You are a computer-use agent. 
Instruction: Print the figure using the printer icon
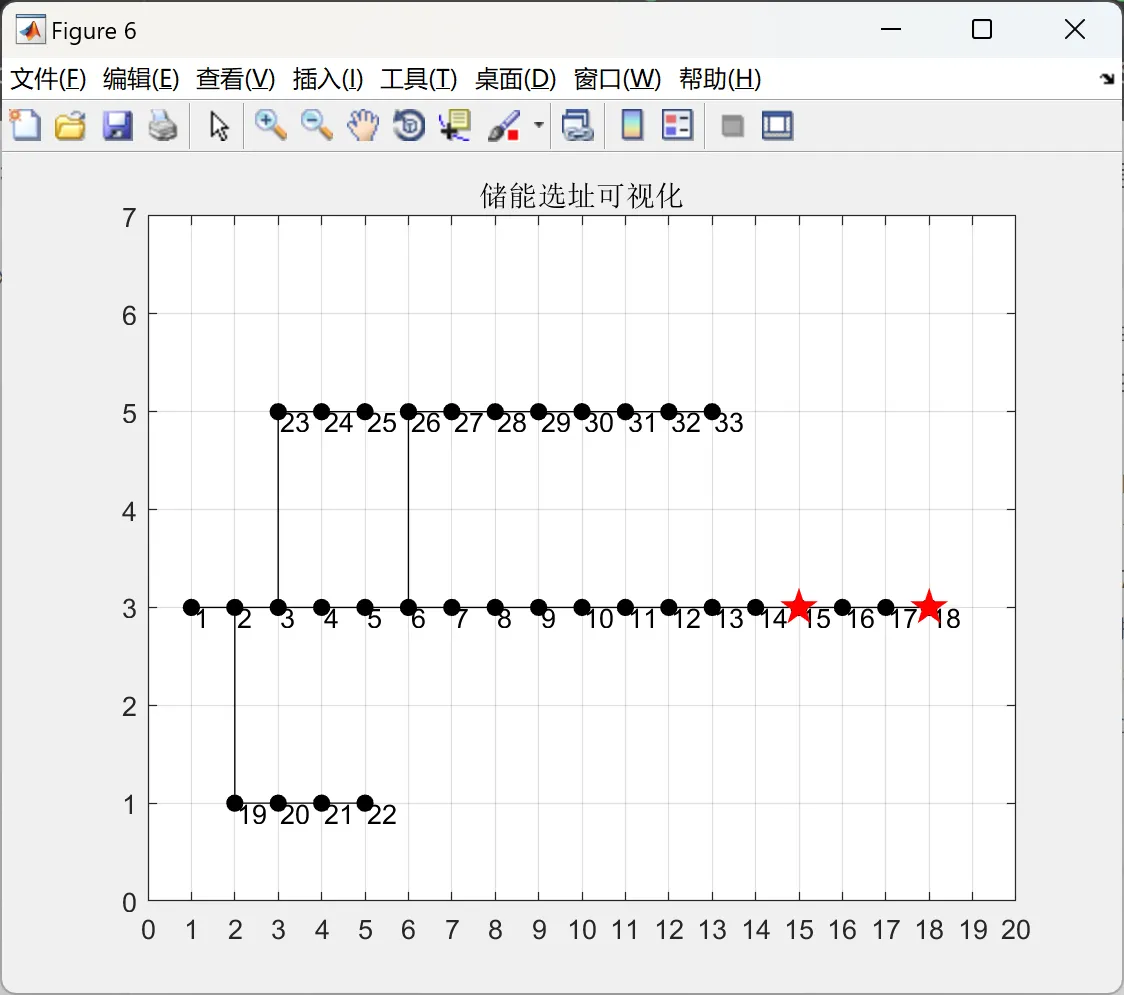click(x=163, y=126)
